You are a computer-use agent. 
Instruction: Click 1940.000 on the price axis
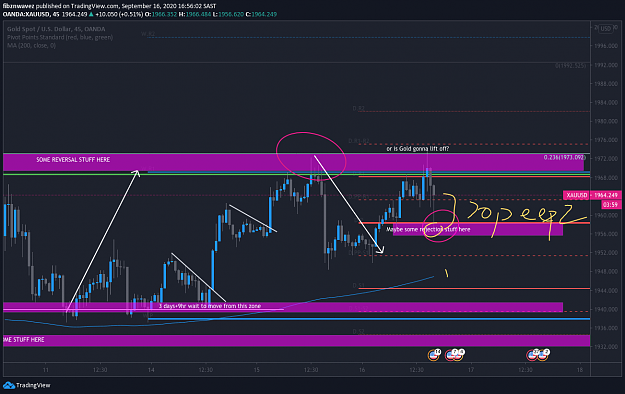click(x=606, y=309)
